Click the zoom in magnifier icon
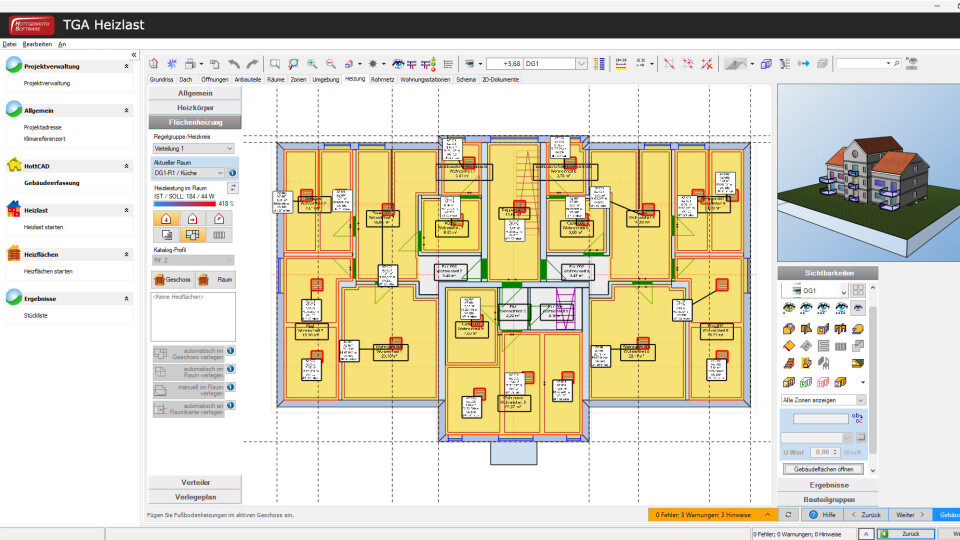Viewport: 960px width, 540px height. click(312, 63)
